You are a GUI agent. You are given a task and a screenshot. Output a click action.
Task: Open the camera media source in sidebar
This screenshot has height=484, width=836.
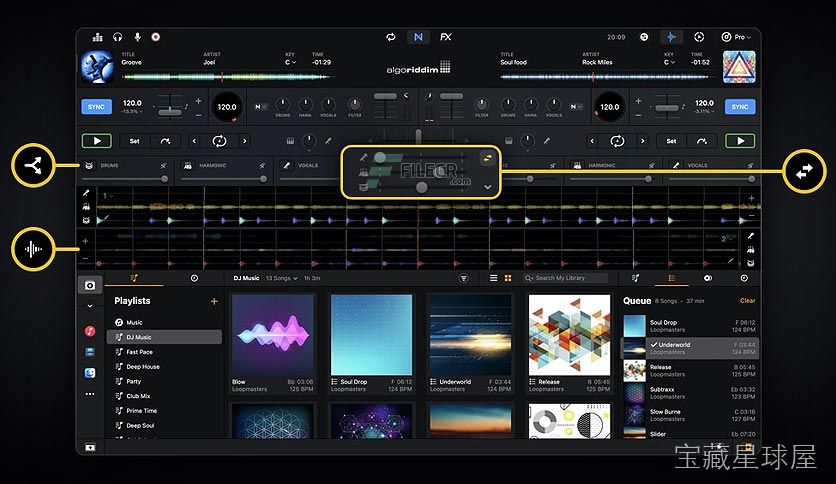click(x=90, y=285)
